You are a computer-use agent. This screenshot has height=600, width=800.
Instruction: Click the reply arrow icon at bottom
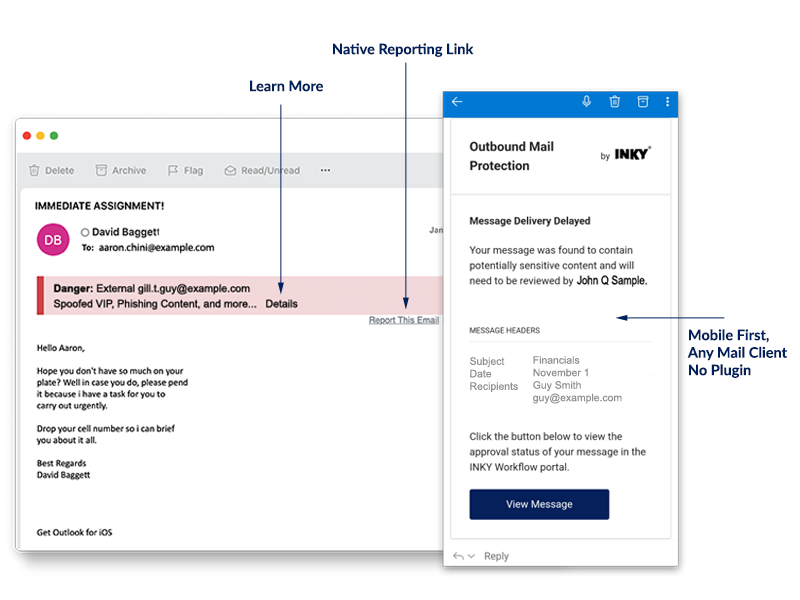[458, 556]
